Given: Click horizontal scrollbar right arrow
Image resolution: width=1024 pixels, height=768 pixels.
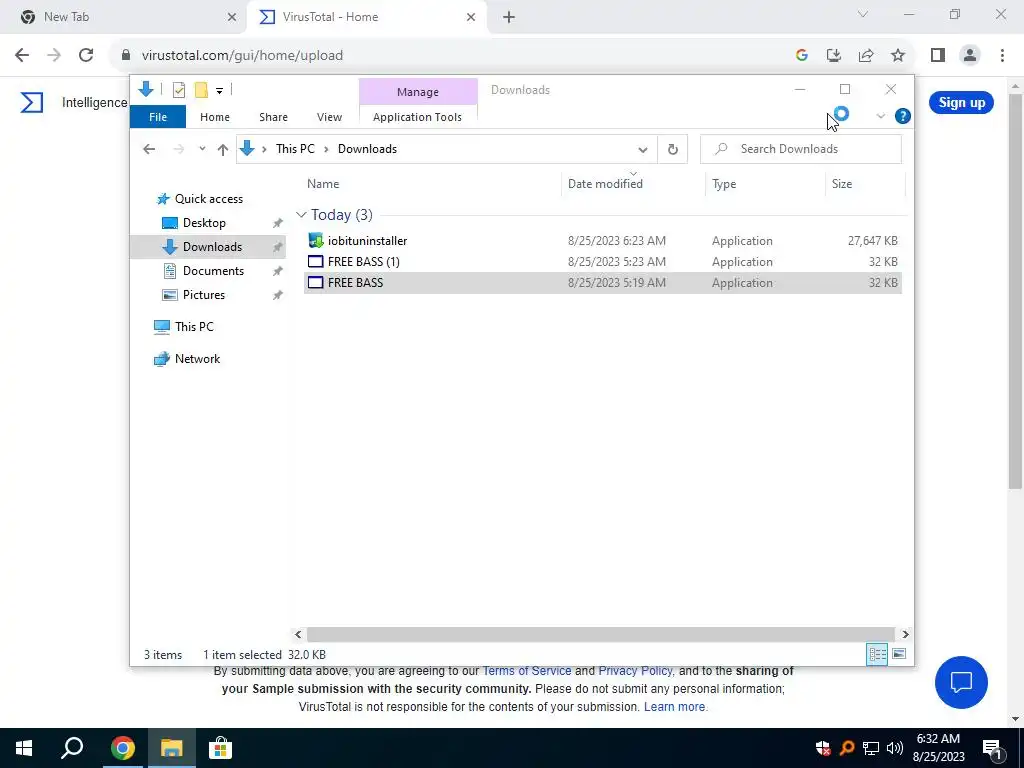Looking at the screenshot, I should (905, 634).
